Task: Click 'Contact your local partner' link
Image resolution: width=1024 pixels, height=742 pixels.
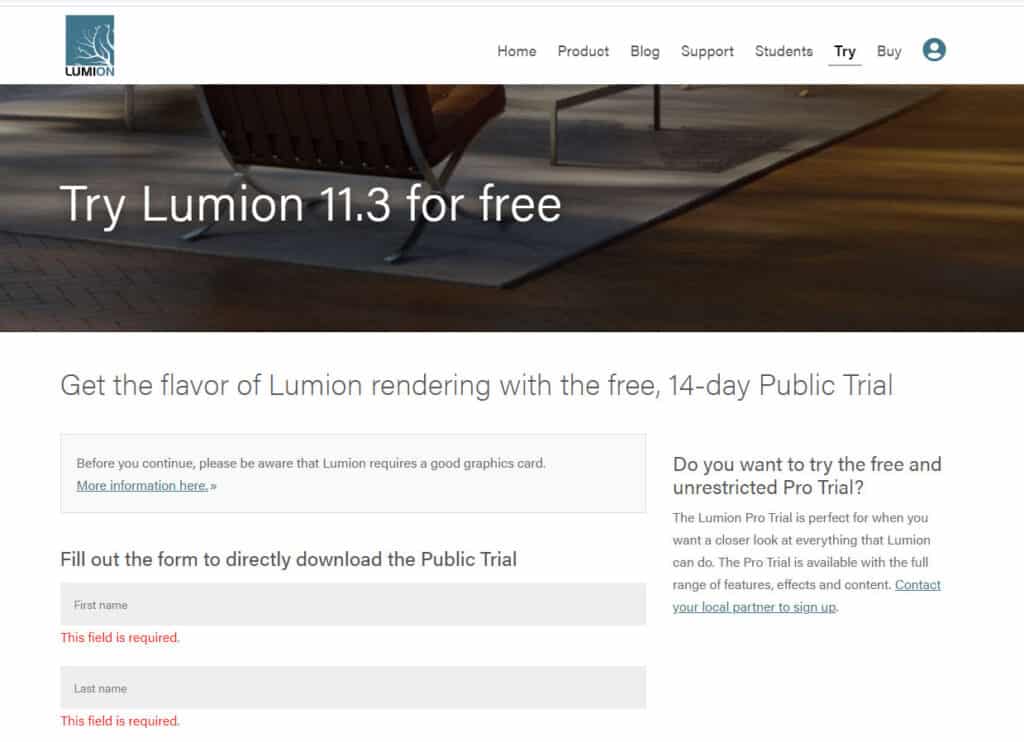Action: [x=807, y=596]
